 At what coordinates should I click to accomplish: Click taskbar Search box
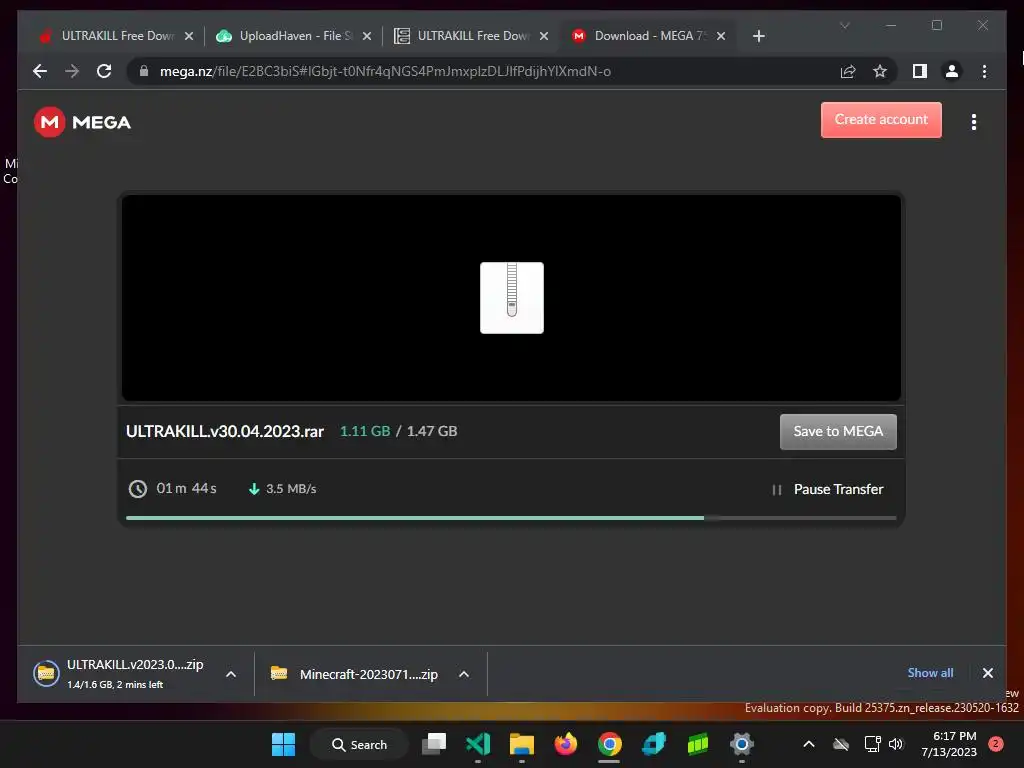pos(360,744)
